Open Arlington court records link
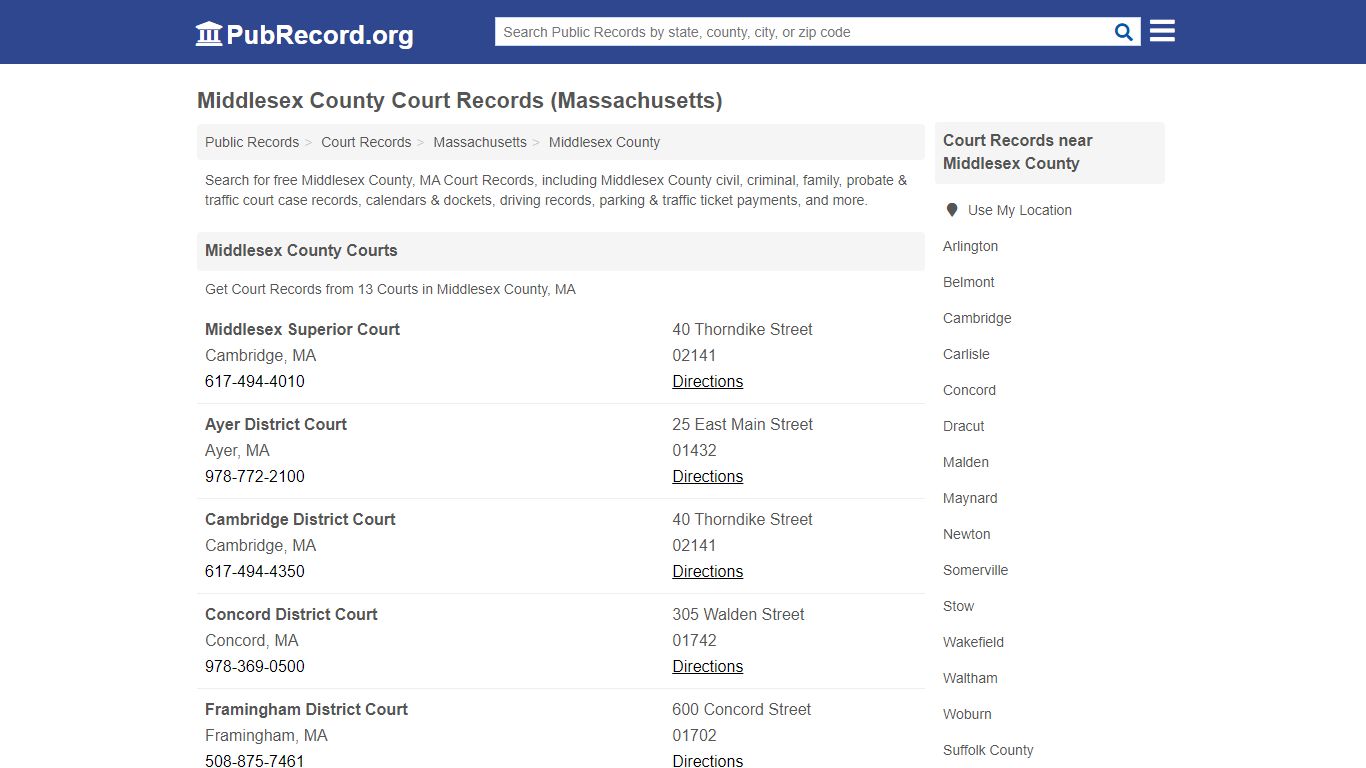Screen dimensions: 1366x768 coord(970,246)
